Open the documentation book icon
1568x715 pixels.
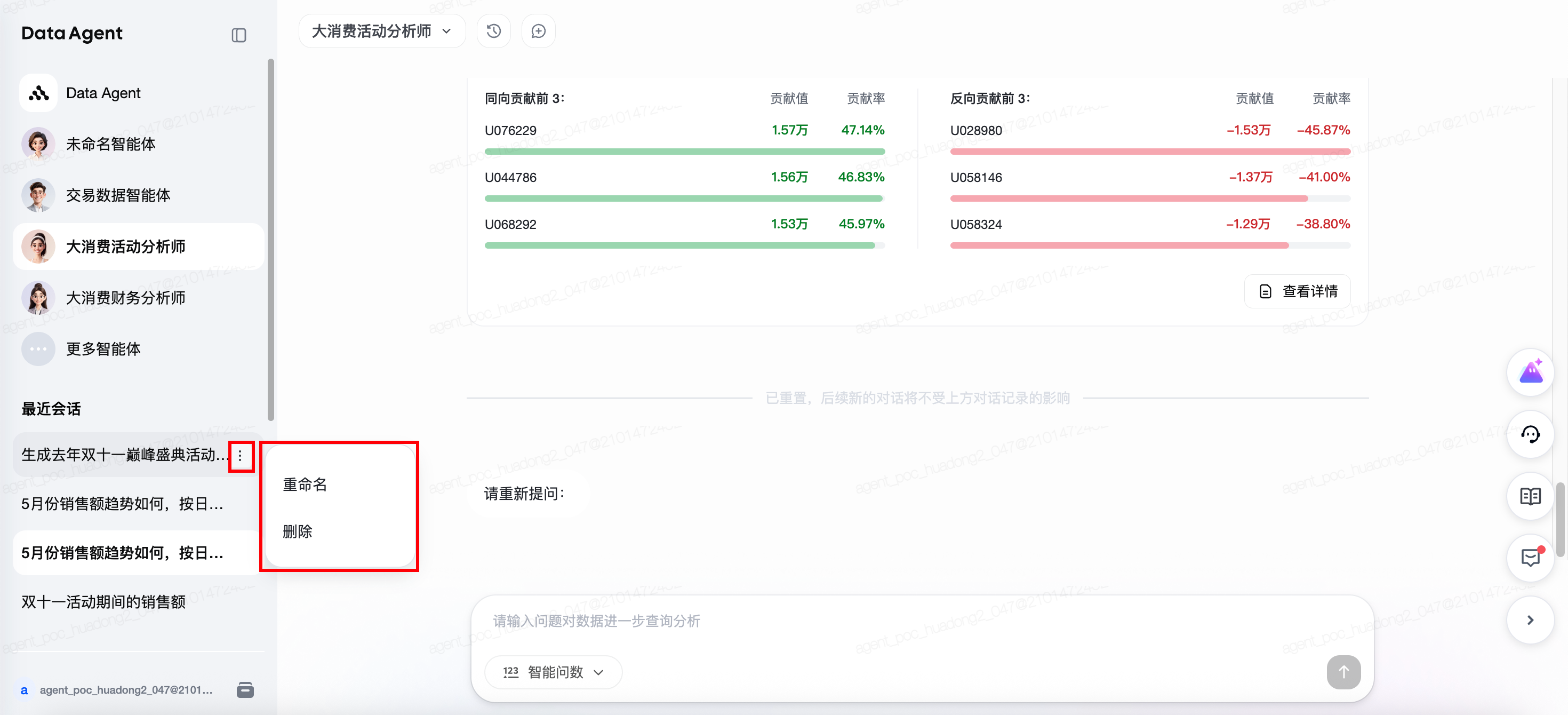[x=1530, y=496]
